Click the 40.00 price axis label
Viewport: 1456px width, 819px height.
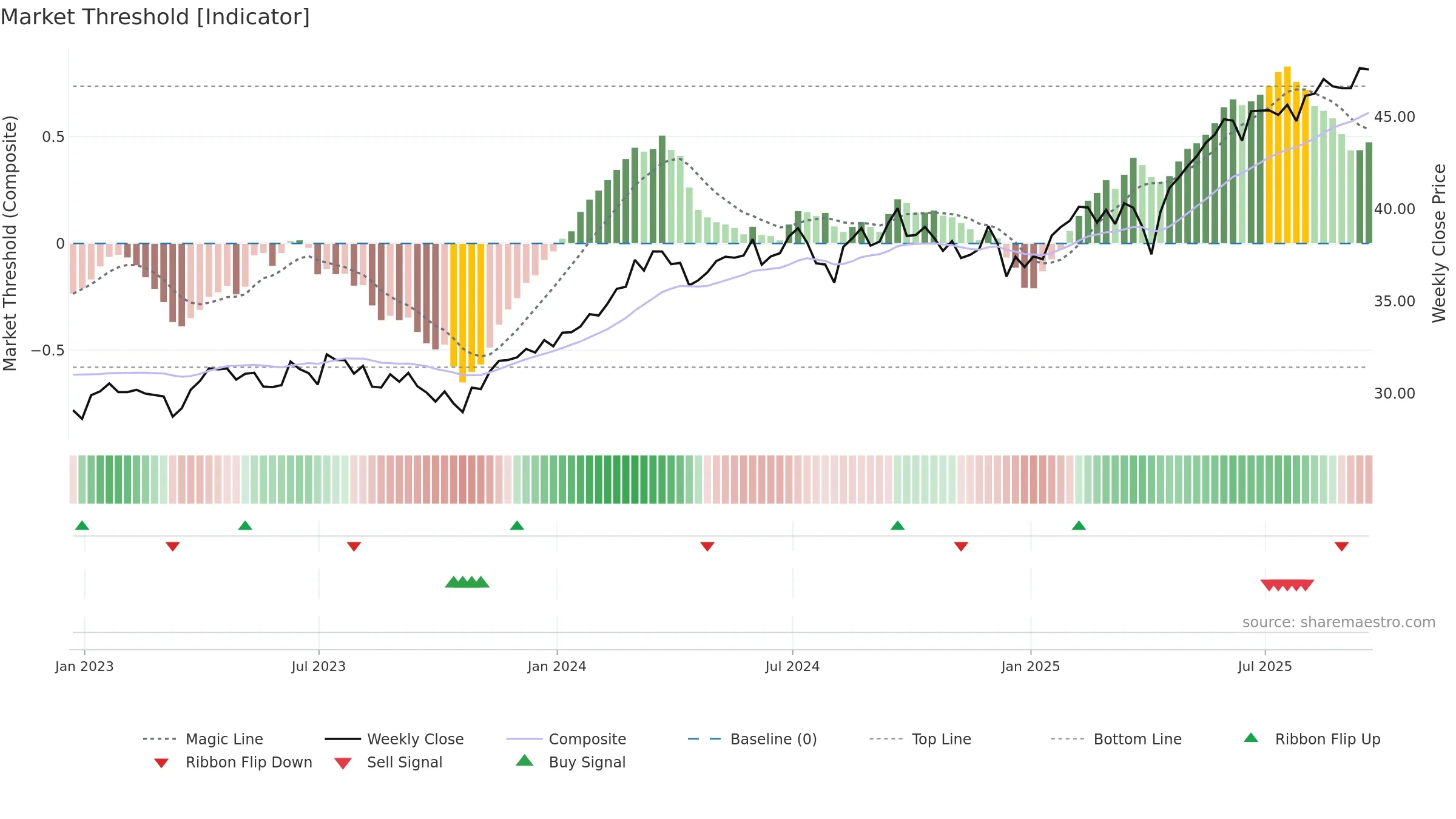[x=1395, y=209]
